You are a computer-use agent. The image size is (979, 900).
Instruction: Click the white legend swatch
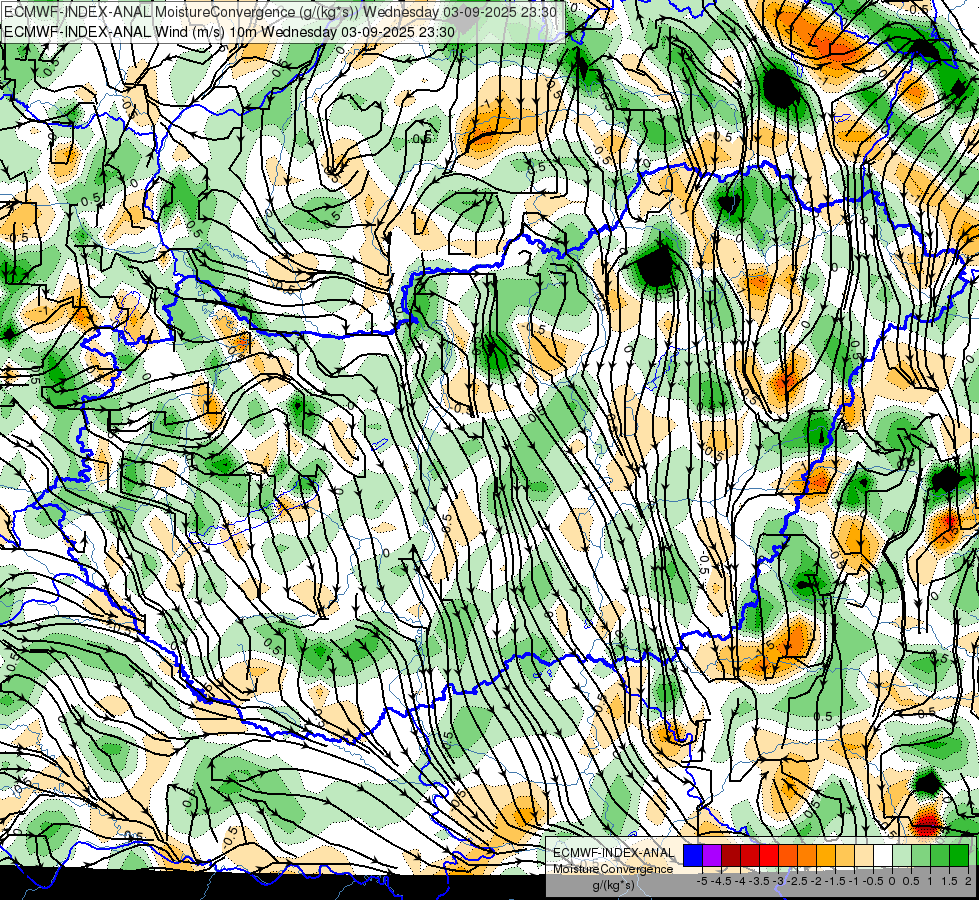[883, 856]
